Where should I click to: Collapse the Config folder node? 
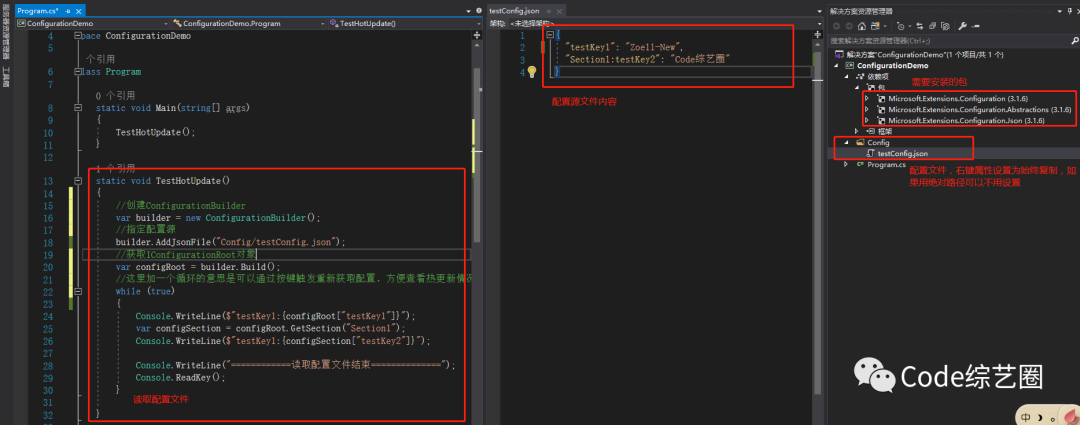click(846, 143)
